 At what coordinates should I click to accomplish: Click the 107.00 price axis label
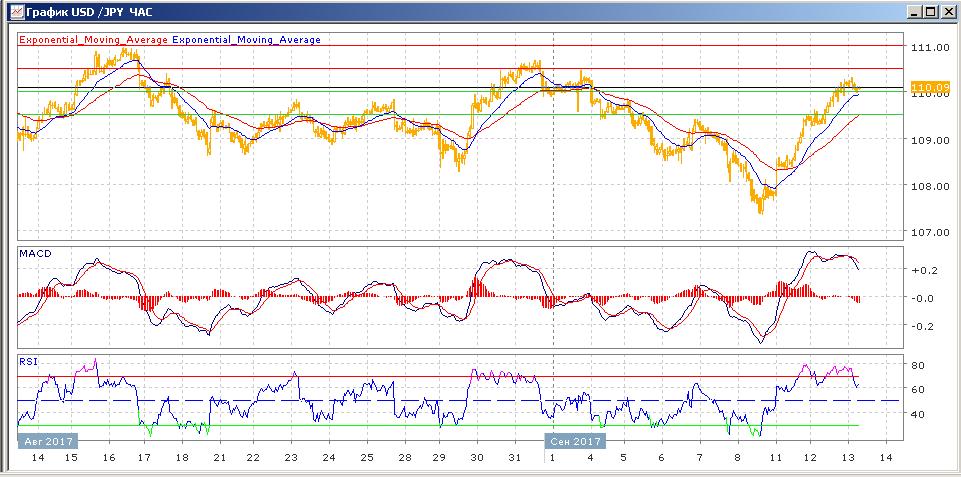tap(930, 233)
